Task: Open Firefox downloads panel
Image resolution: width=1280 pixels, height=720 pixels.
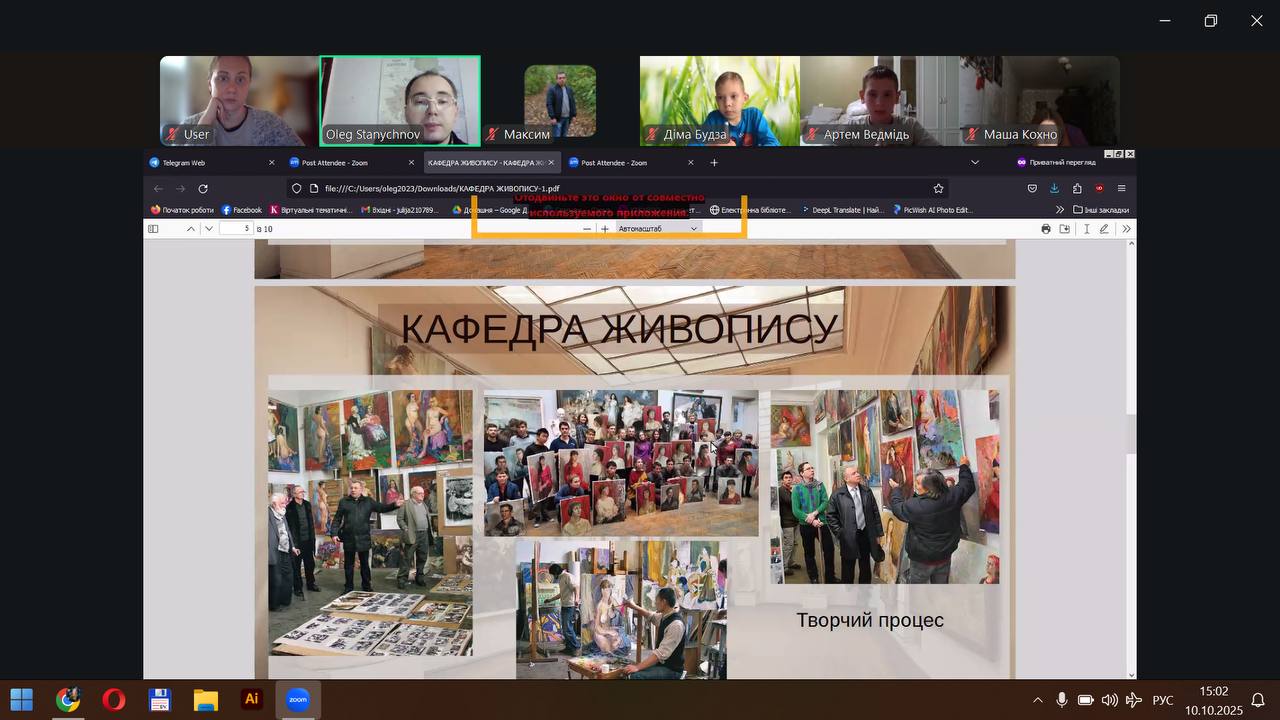Action: click(x=1054, y=188)
